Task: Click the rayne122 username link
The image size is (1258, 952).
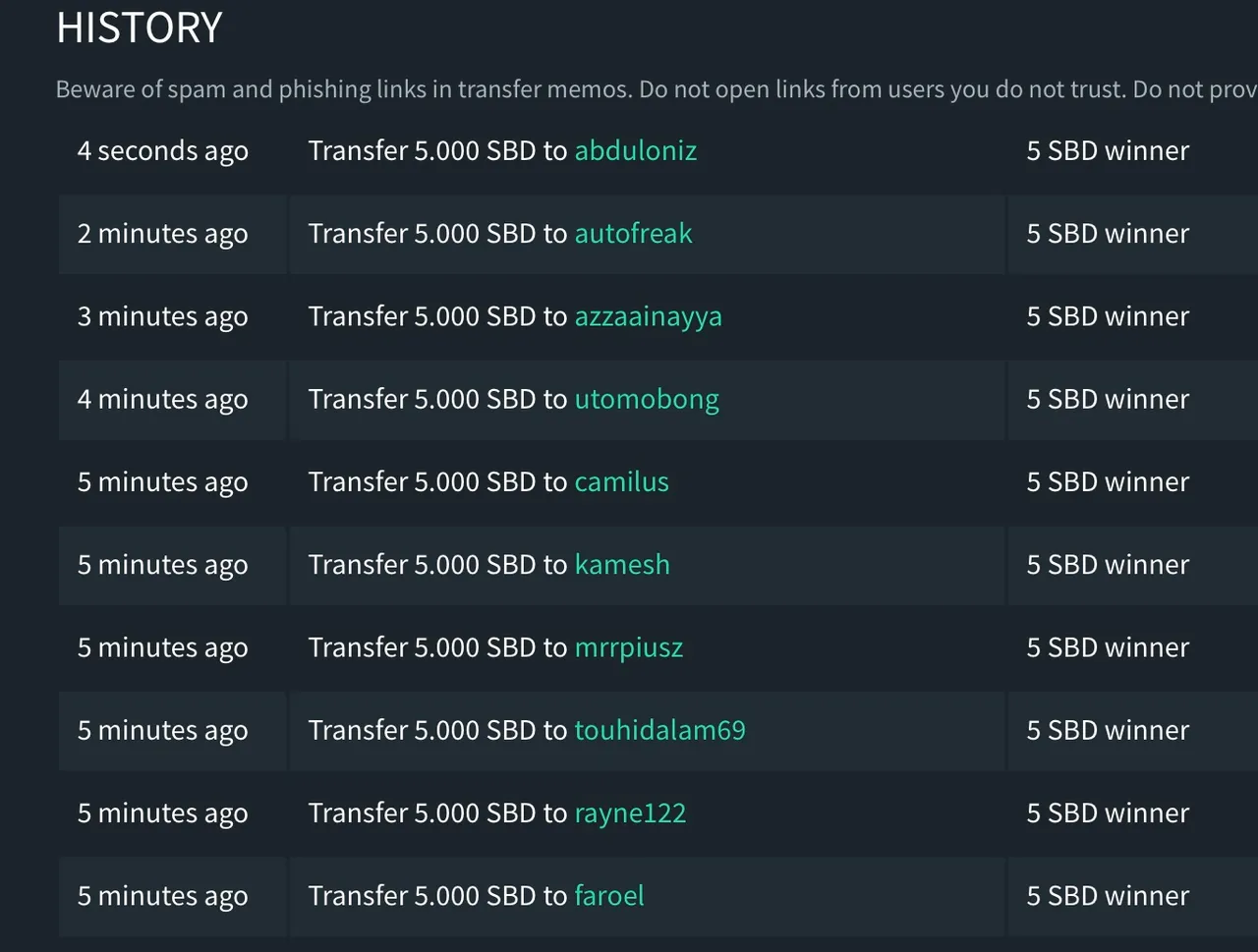Action: coord(630,813)
